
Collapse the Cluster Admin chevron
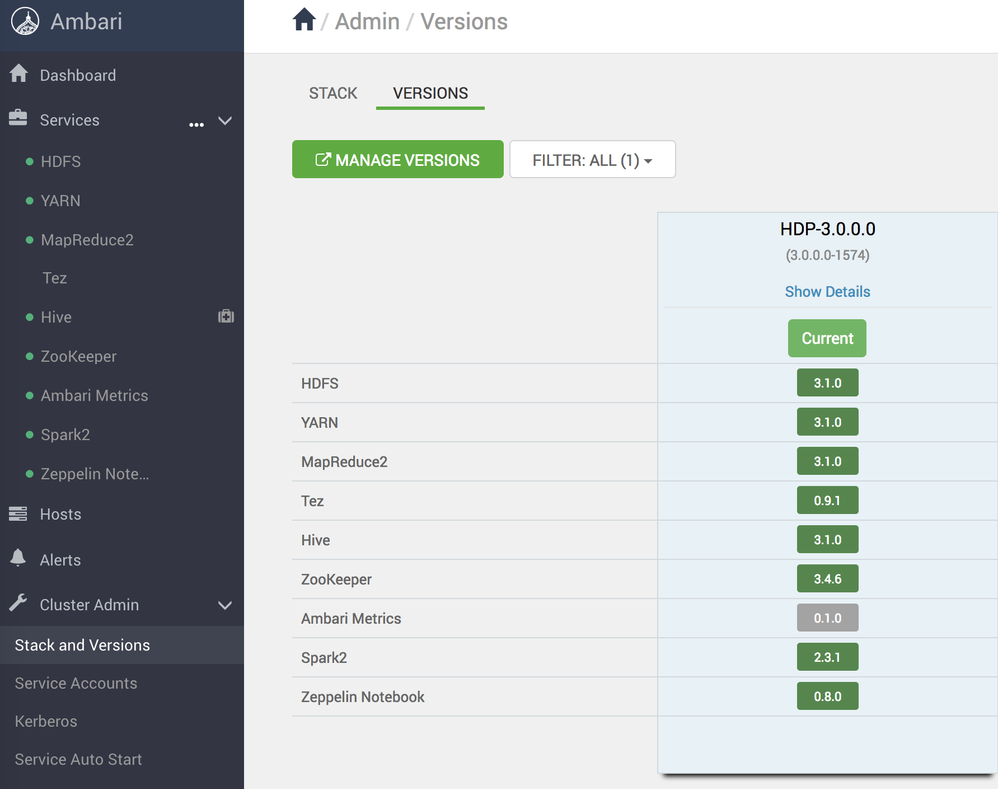coord(225,605)
